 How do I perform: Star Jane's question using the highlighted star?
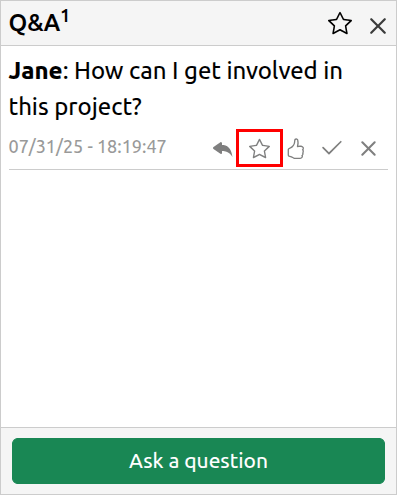coord(259,149)
